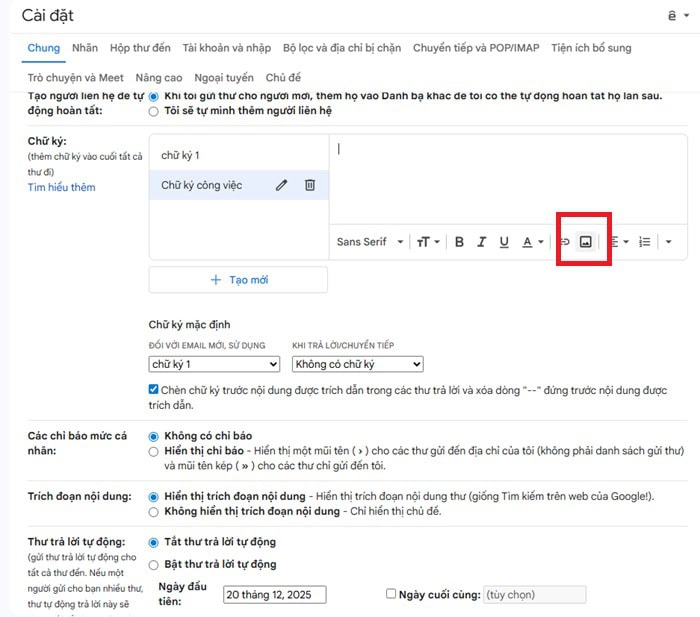Click the Tạo mới signature button
700x617 pixels.
[x=238, y=280]
